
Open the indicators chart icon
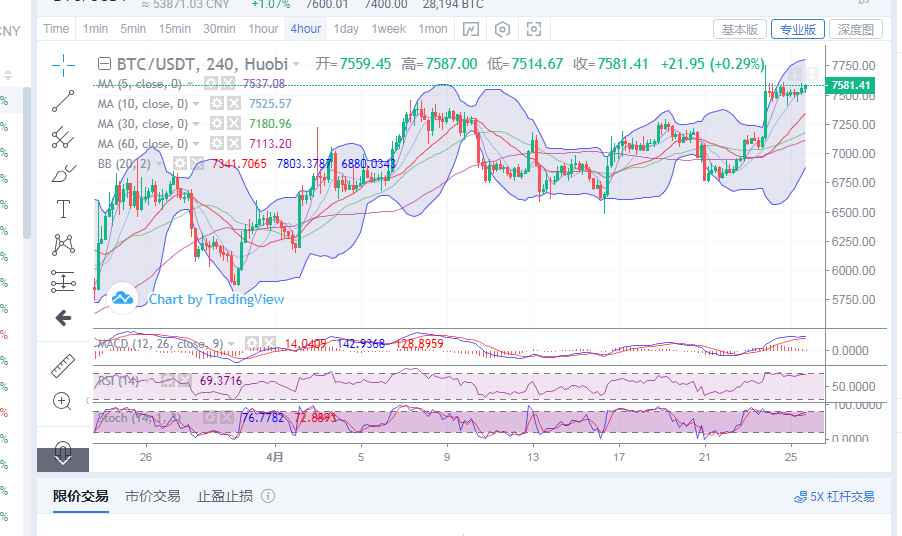471,29
